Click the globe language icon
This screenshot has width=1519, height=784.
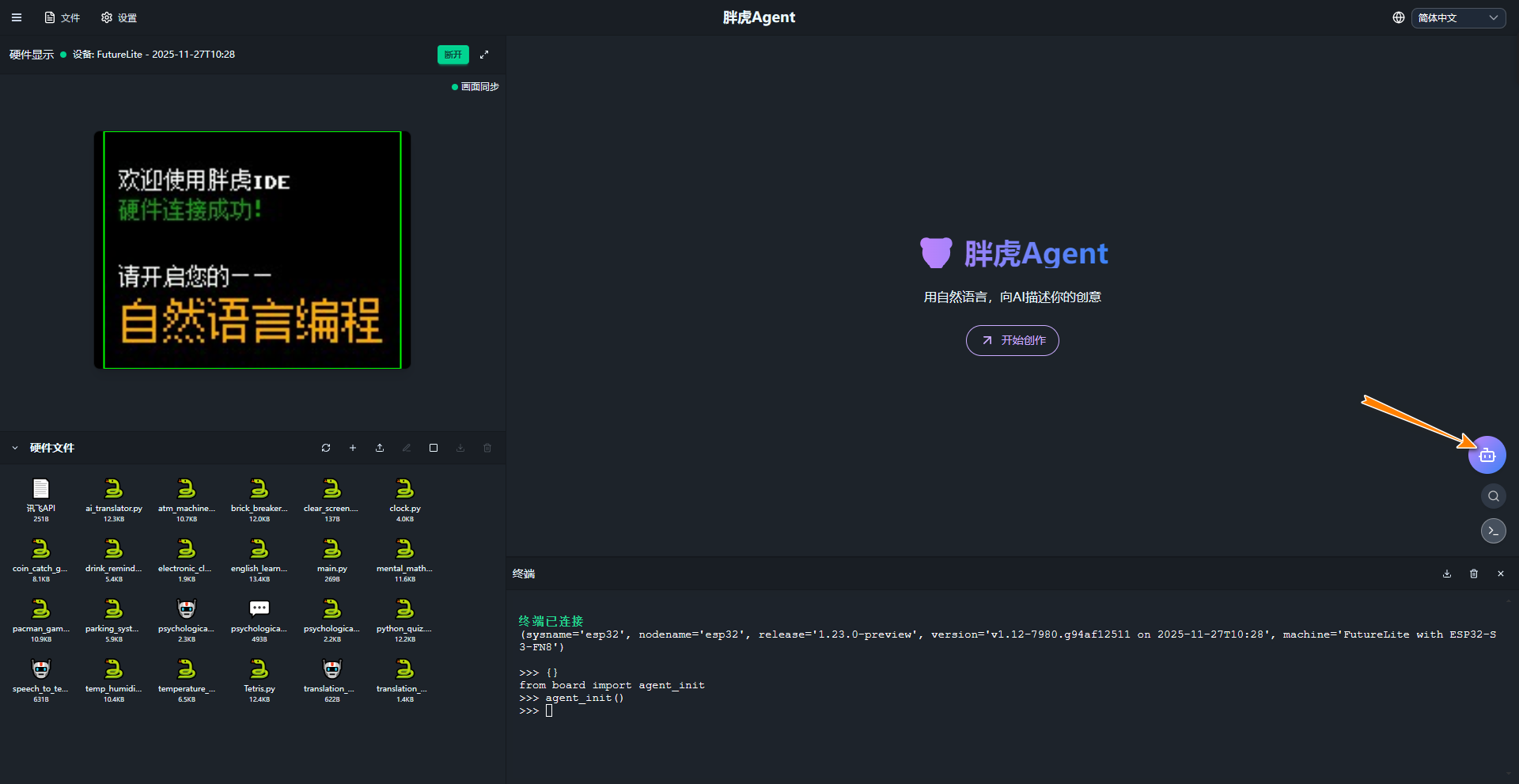coord(1399,17)
